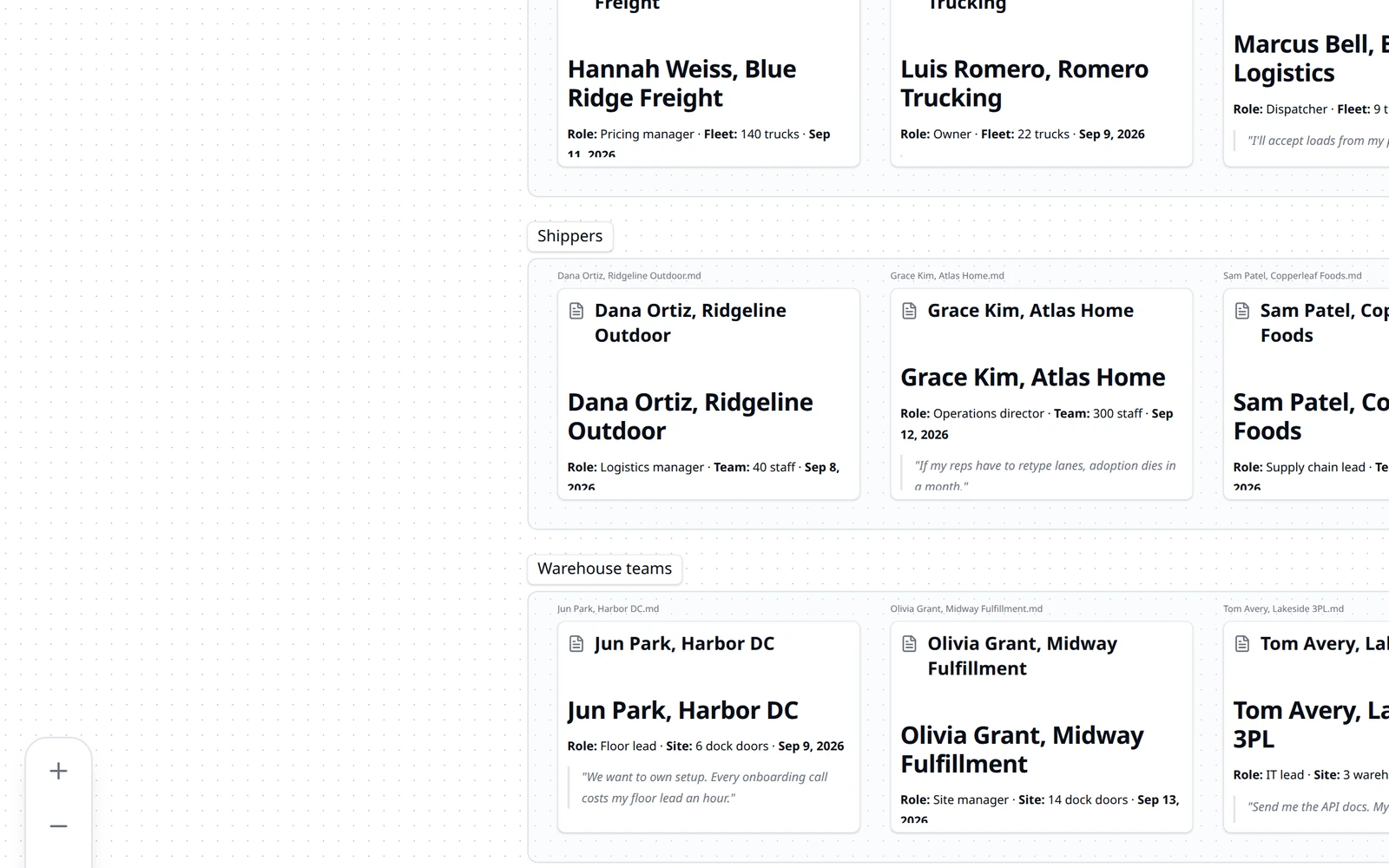Click file label Sam Patel, Copperleaf Foods.md
Image resolution: width=1389 pixels, height=868 pixels.
coord(1293,276)
